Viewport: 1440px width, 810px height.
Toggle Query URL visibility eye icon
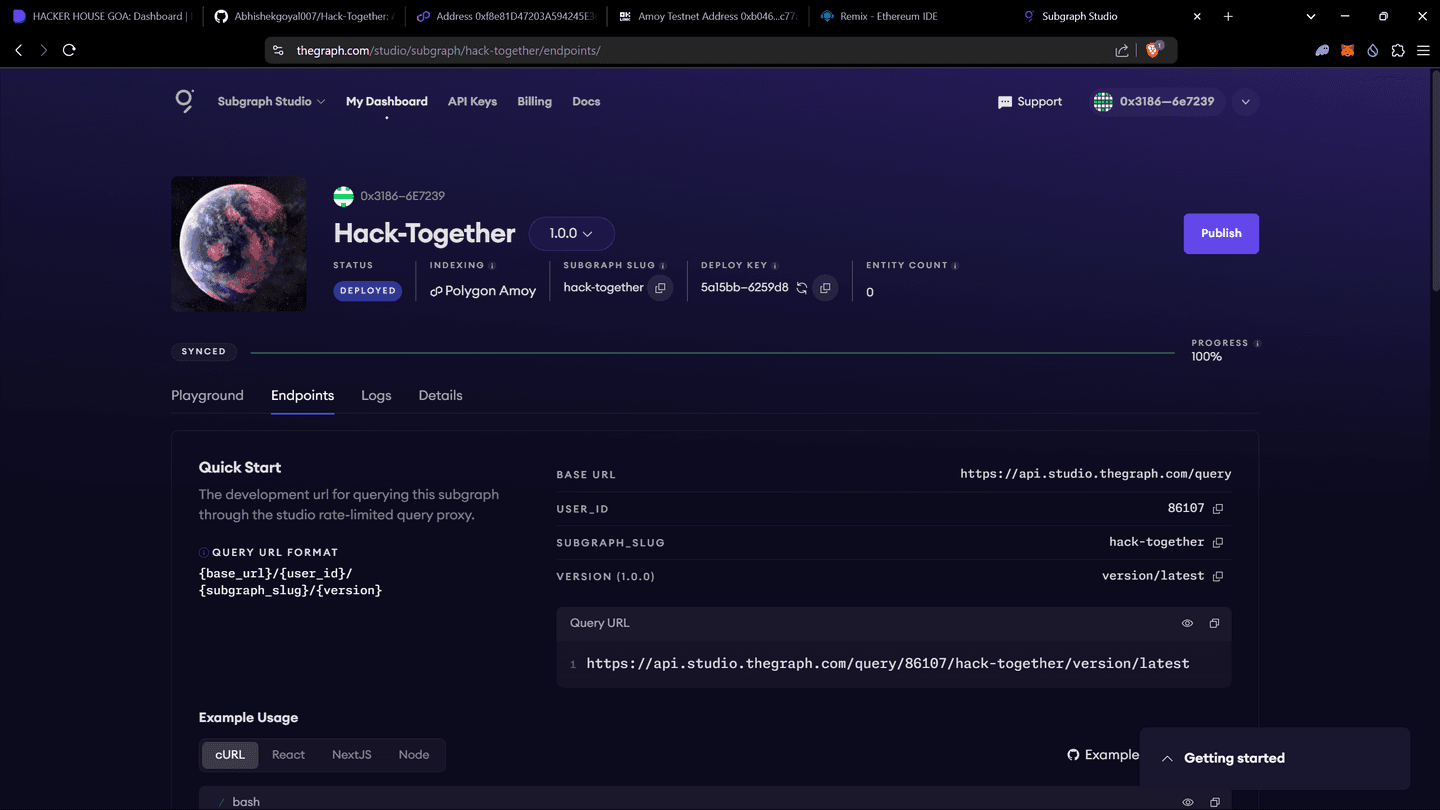(x=1187, y=623)
